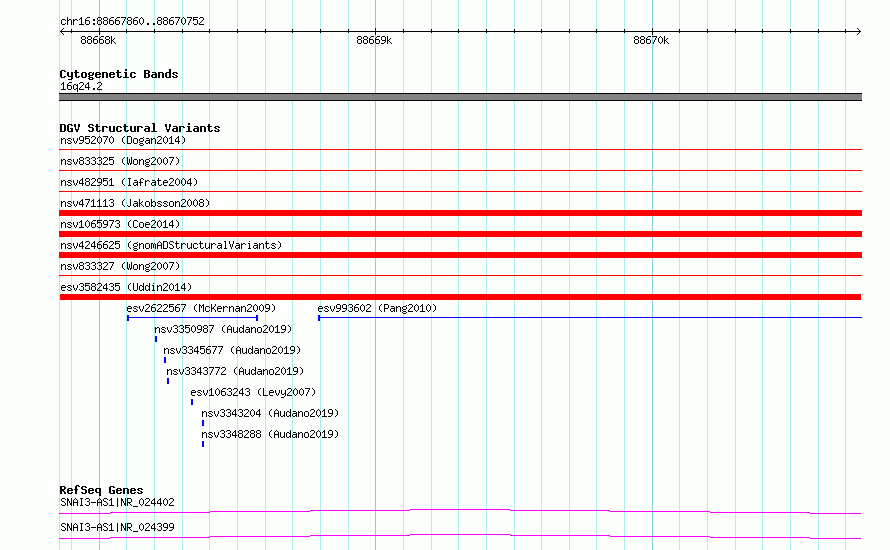Select the blue line under esv993602
The width and height of the screenshot is (890, 550).
[x=590, y=318]
